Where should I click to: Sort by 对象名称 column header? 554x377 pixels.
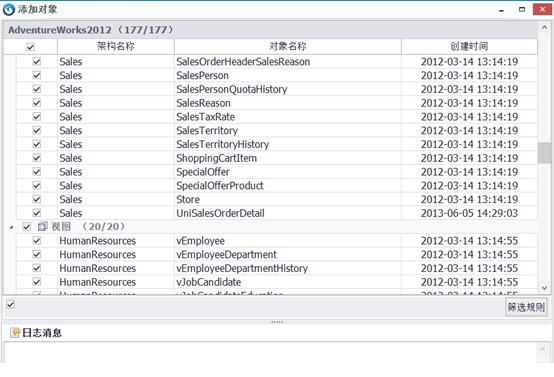tap(288, 46)
